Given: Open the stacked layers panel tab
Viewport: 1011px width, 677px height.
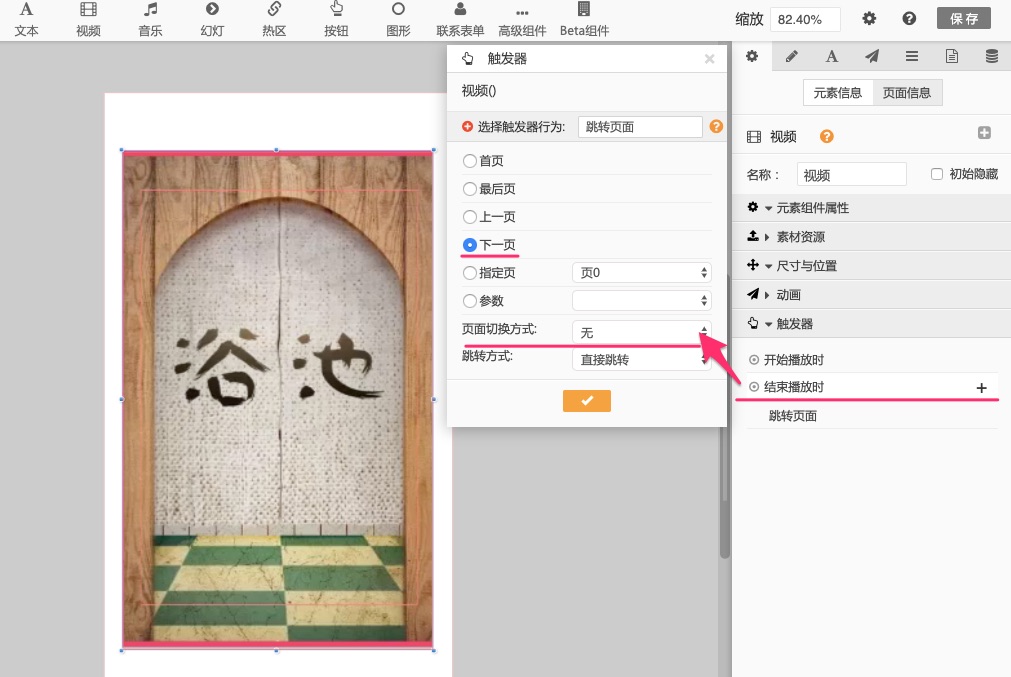Looking at the screenshot, I should click(x=992, y=56).
